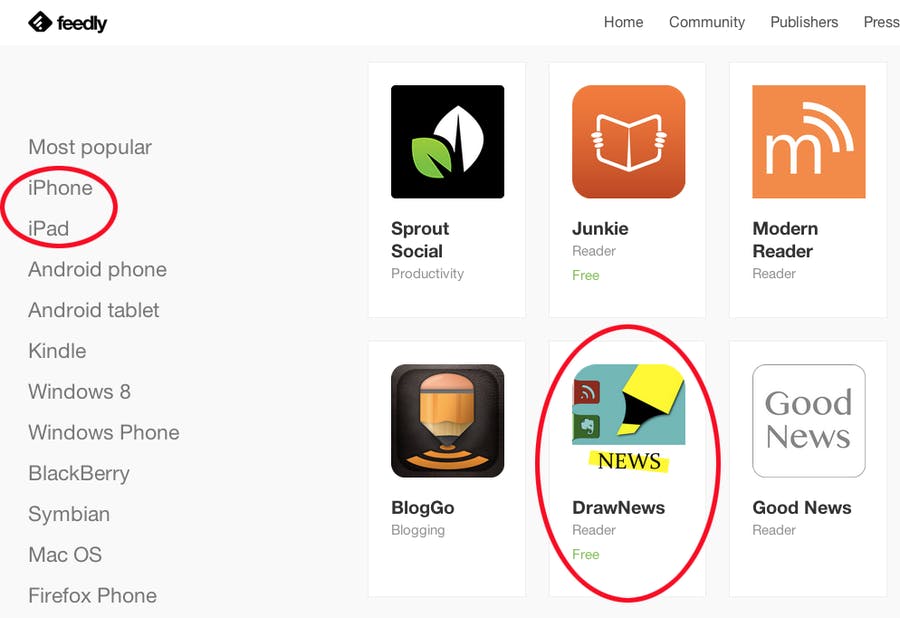Filter apps by iPad
Image resolution: width=900 pixels, height=618 pixels.
tap(49, 228)
